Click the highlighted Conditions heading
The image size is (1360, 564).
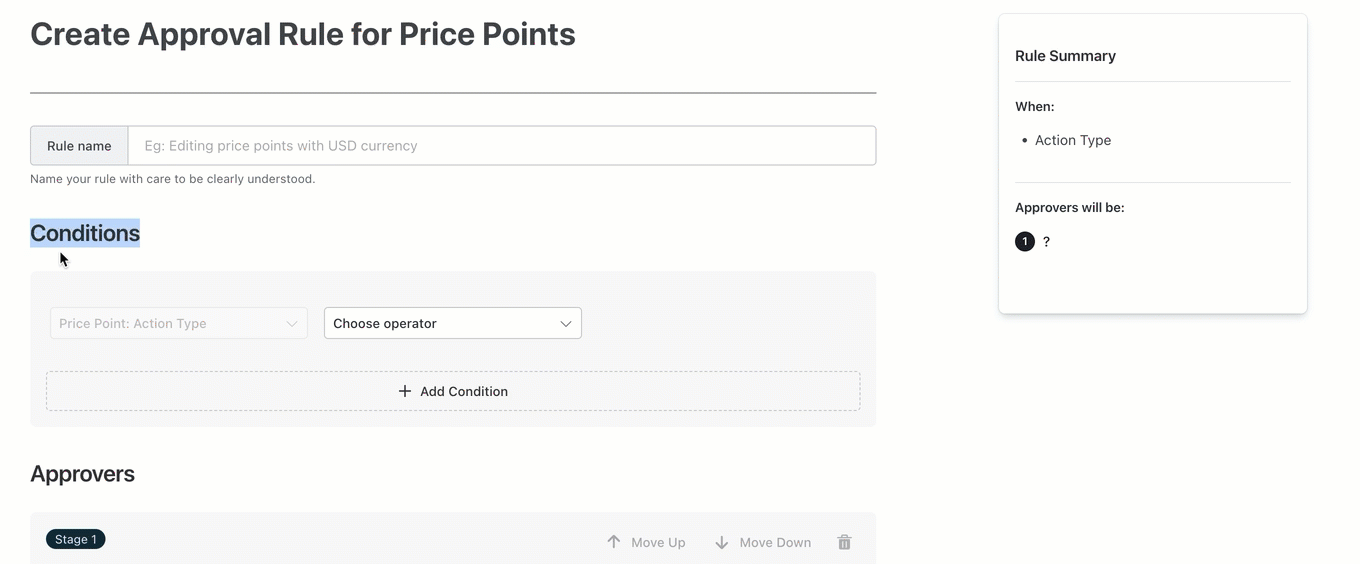tap(85, 233)
